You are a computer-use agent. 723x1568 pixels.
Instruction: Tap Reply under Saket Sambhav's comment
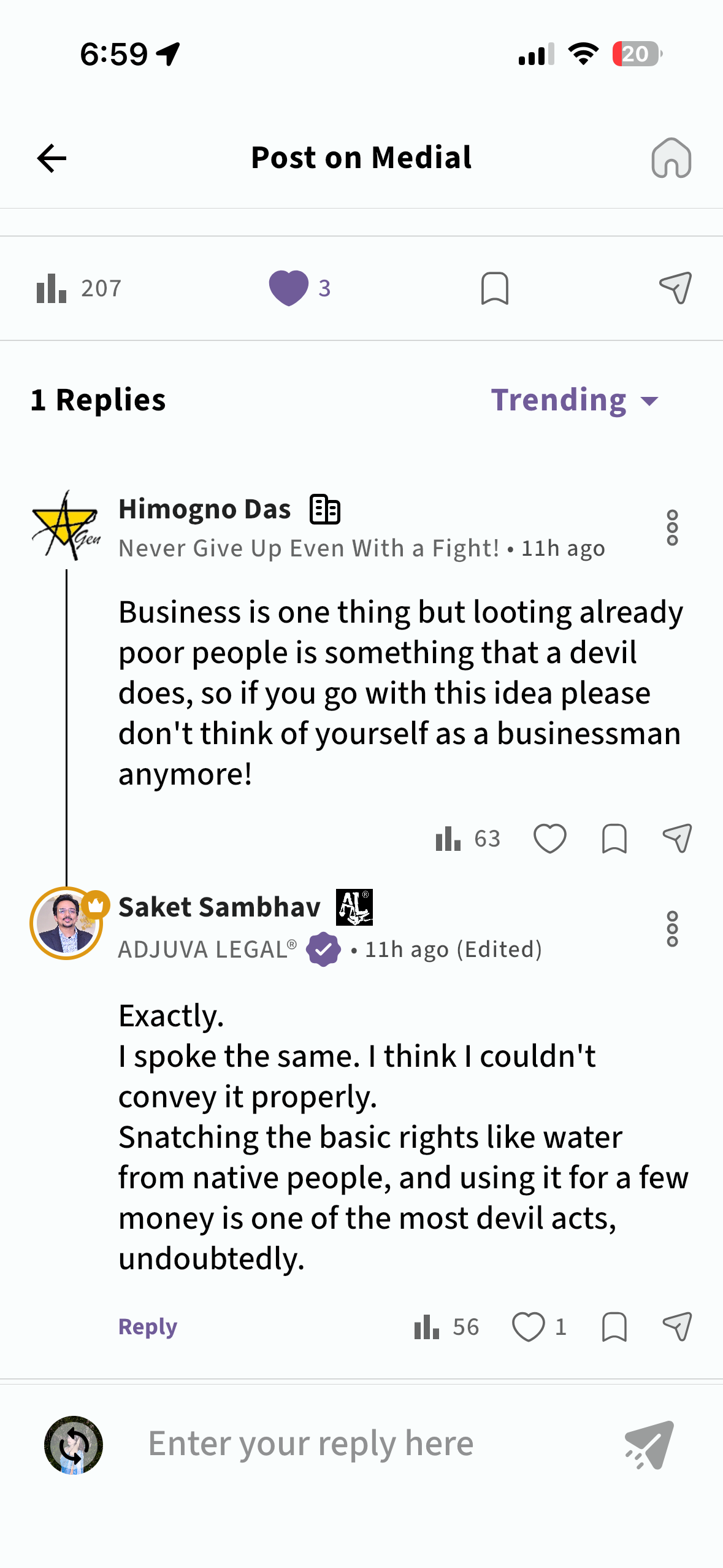(148, 1327)
